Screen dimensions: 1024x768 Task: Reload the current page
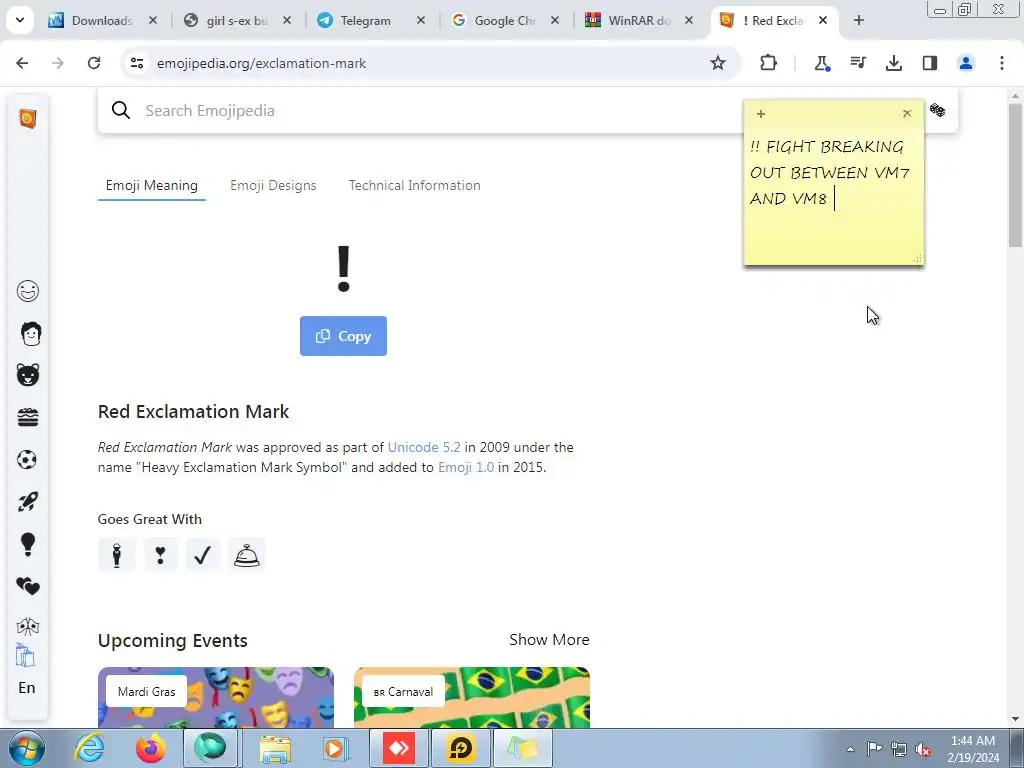(94, 63)
